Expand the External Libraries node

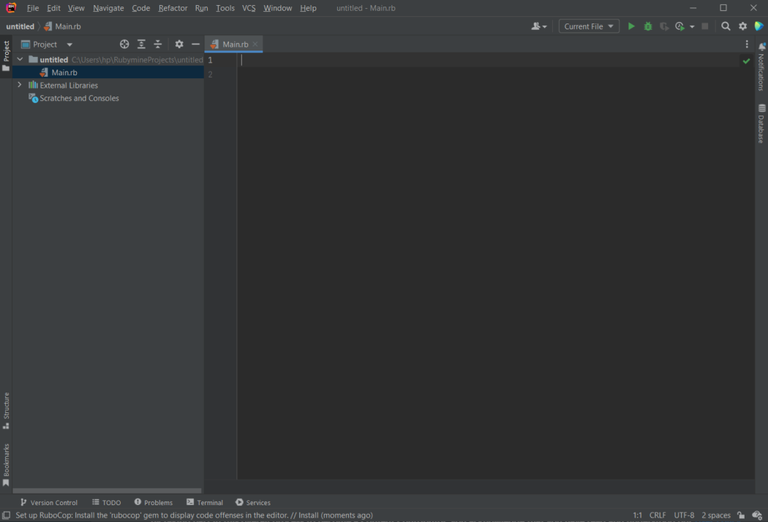click(20, 86)
